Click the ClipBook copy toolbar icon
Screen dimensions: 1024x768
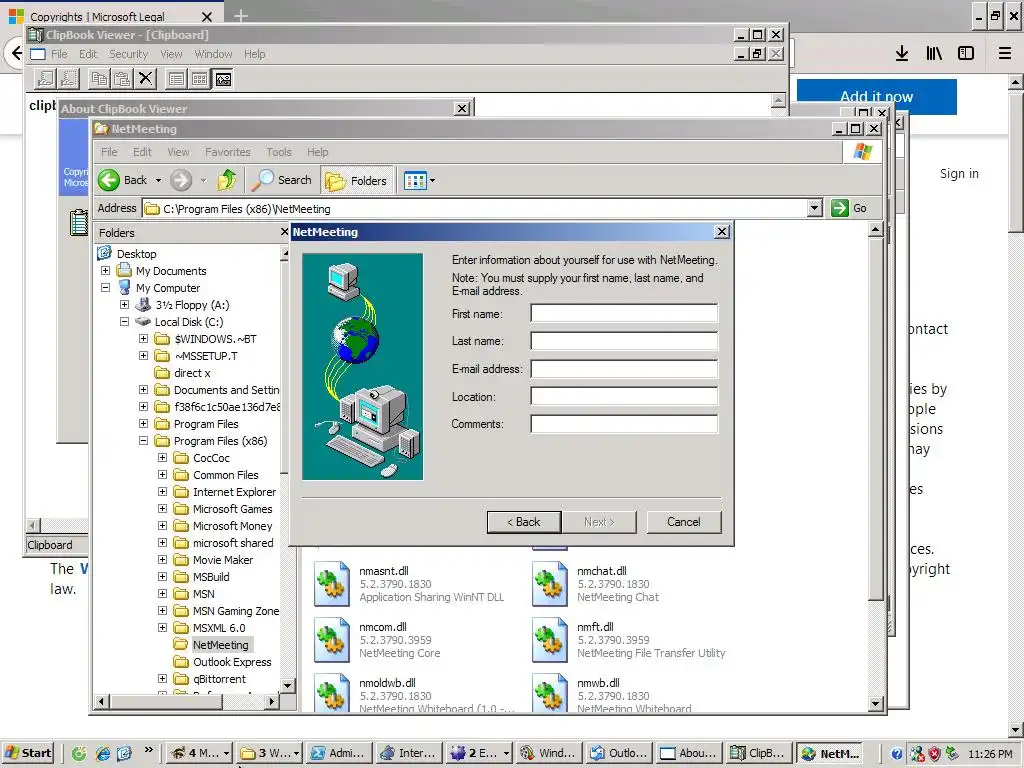click(99, 79)
